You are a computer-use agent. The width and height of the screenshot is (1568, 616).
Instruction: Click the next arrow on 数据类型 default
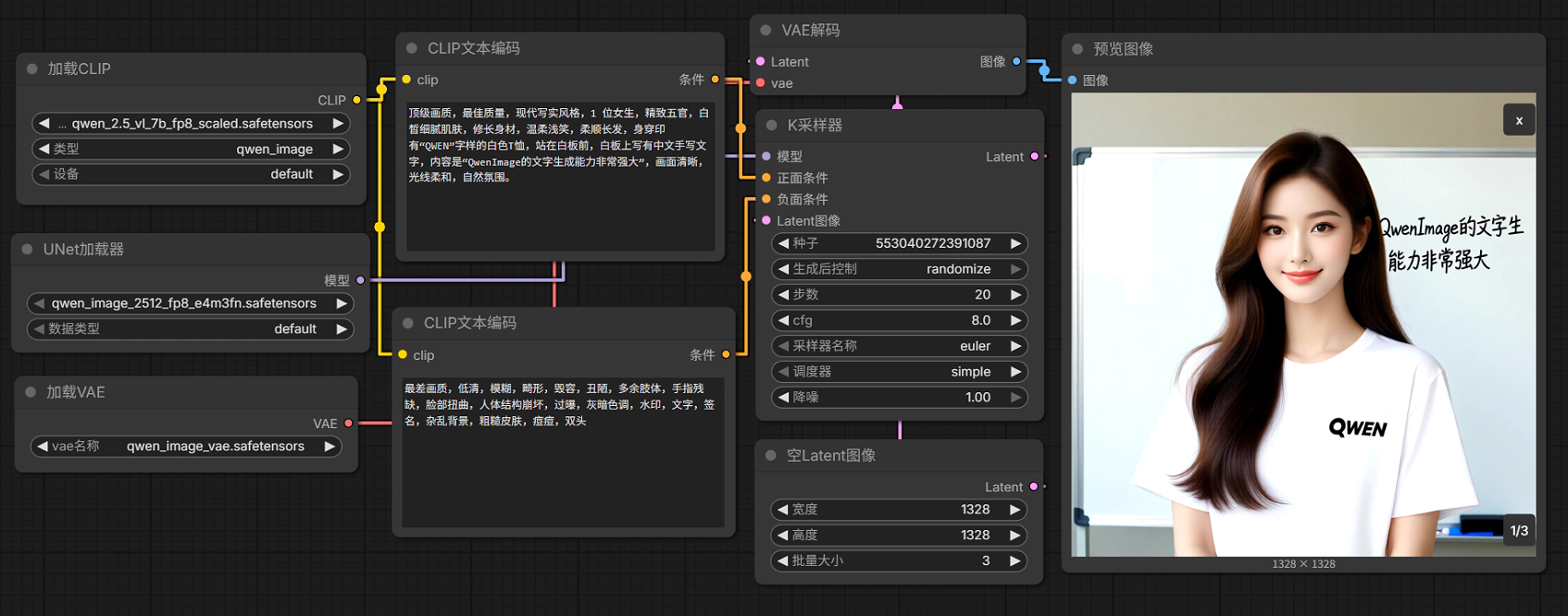[342, 328]
